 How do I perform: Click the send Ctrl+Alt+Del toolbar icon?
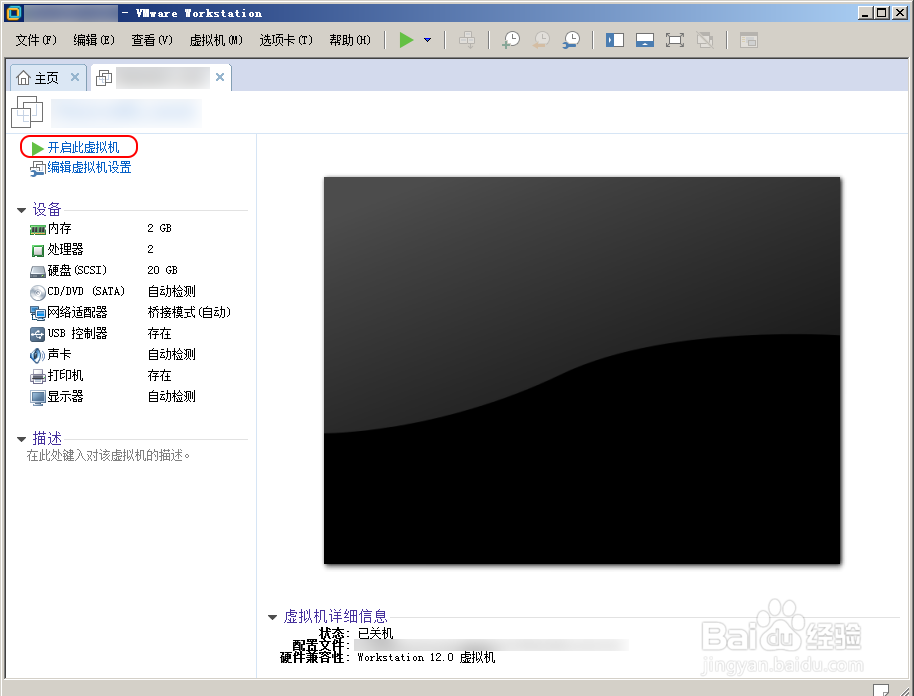click(467, 40)
